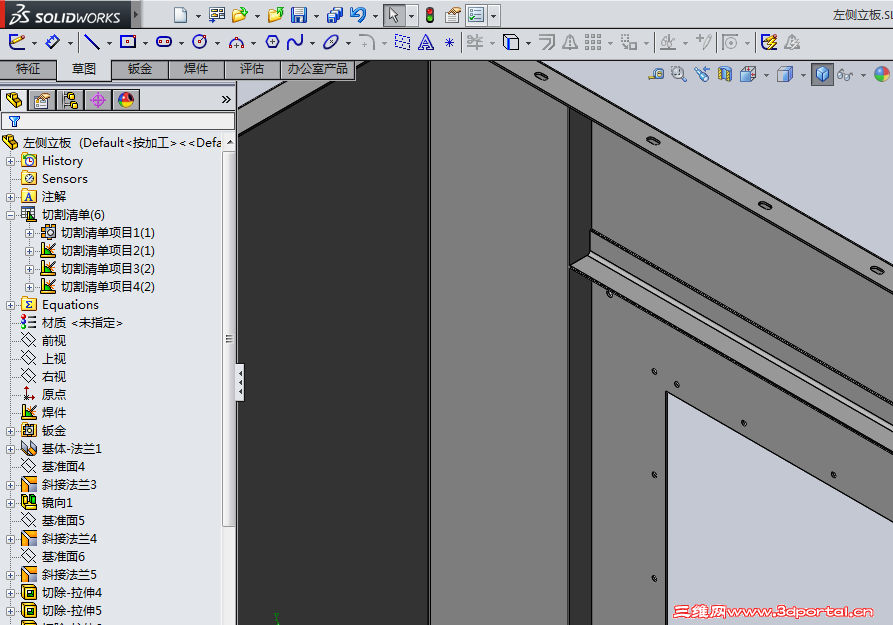Select the Smart Dimension tool

52,42
